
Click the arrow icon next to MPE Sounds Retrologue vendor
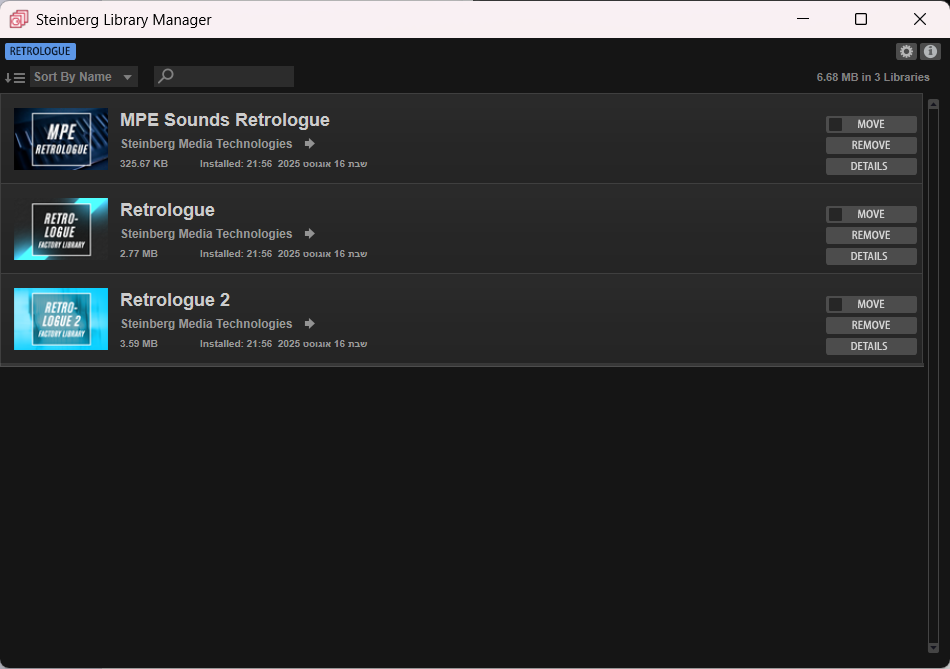pos(310,144)
